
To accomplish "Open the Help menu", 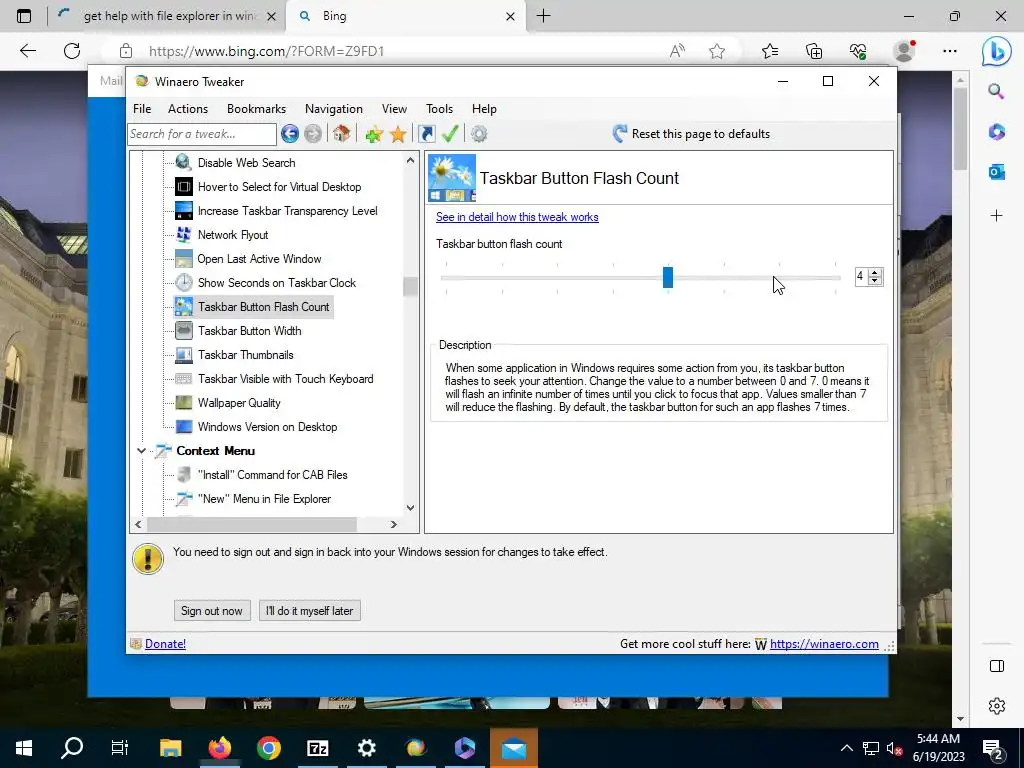I will coord(484,109).
